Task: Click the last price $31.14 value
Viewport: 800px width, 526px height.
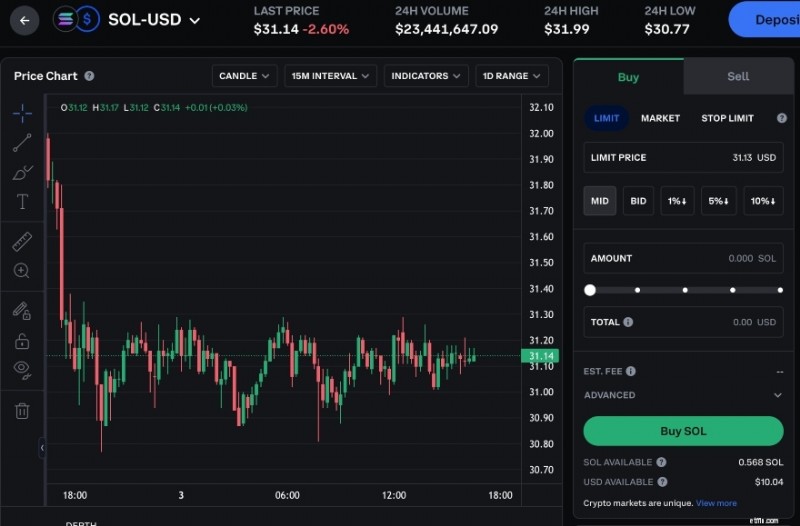Action: tap(276, 29)
